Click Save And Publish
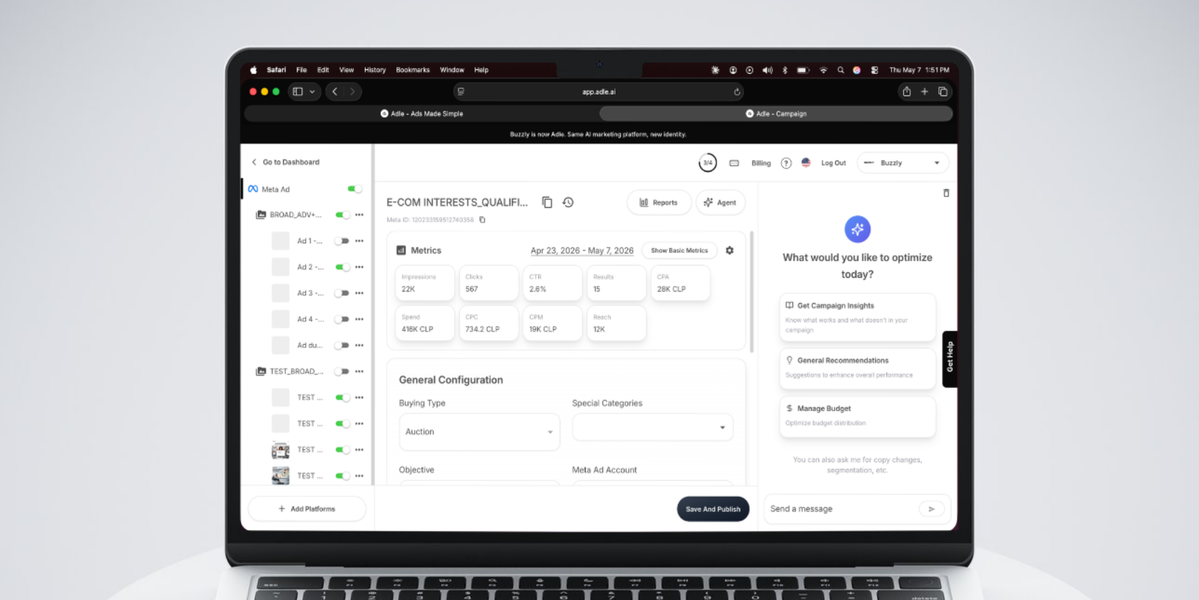1199x600 pixels. click(713, 509)
